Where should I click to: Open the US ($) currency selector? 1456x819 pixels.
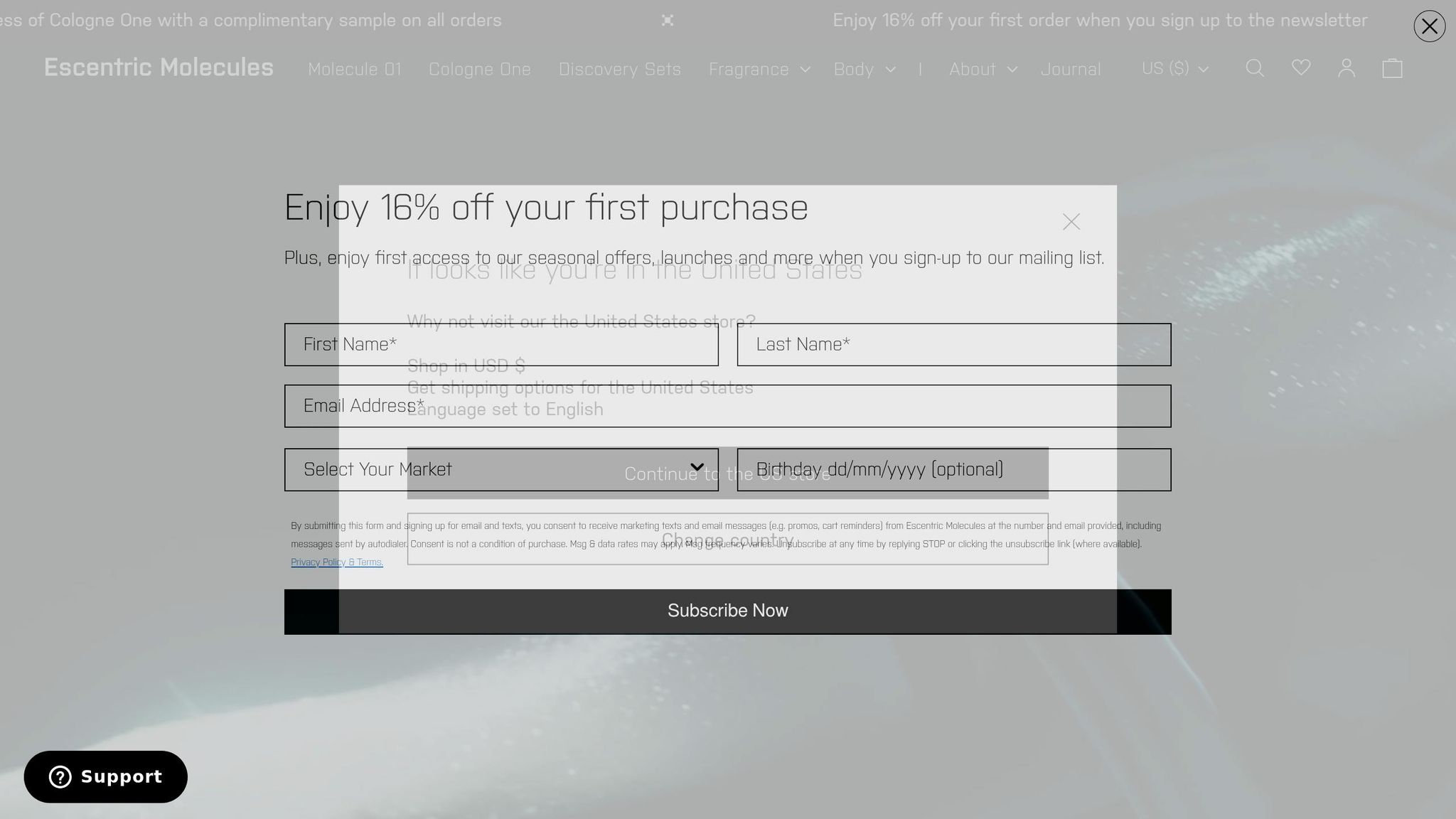tap(1174, 68)
